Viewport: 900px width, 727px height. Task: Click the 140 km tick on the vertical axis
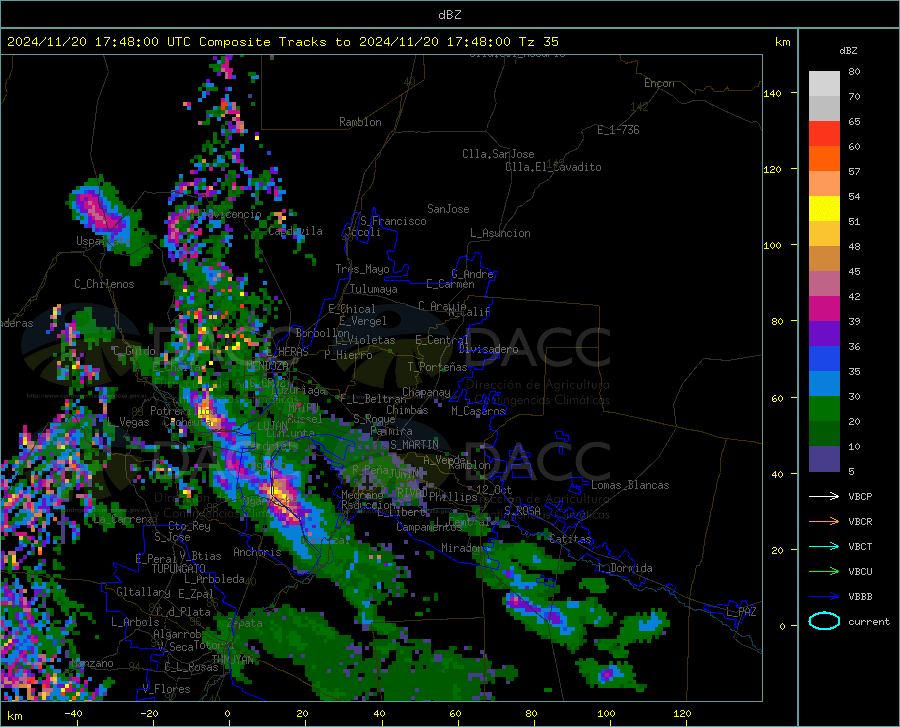click(773, 93)
